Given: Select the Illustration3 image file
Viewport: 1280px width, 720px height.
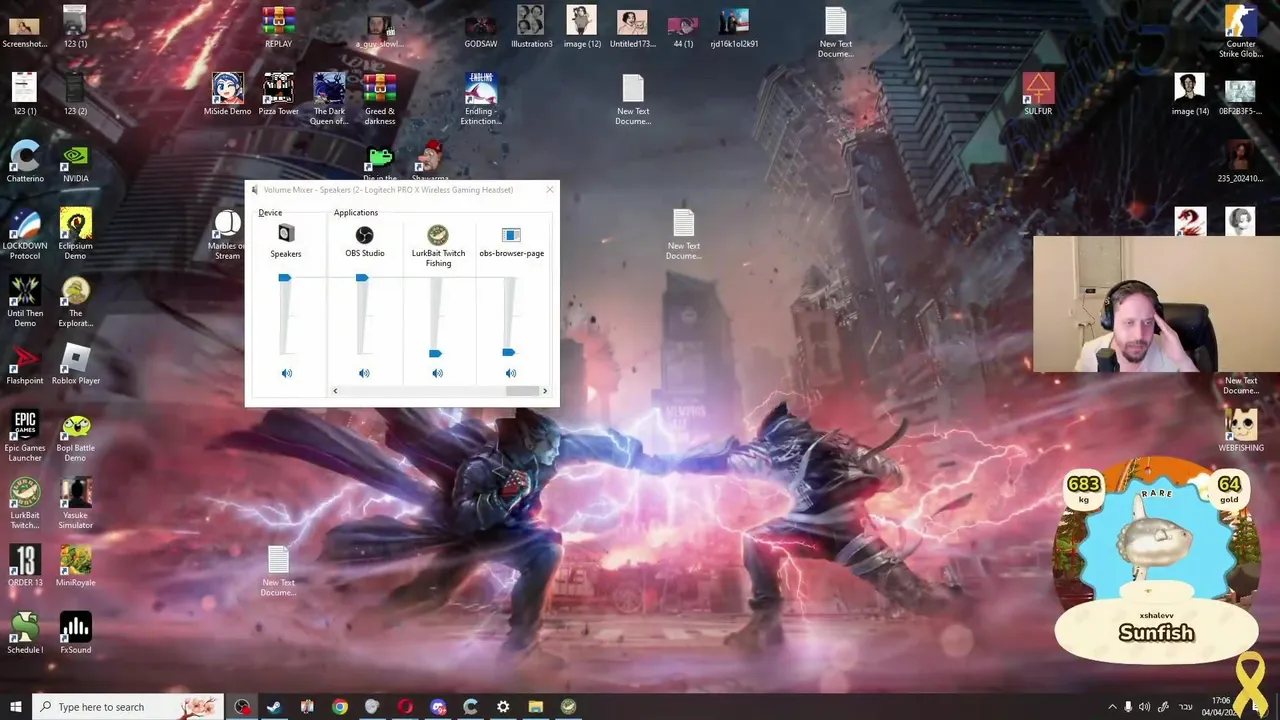Looking at the screenshot, I should pos(531,27).
